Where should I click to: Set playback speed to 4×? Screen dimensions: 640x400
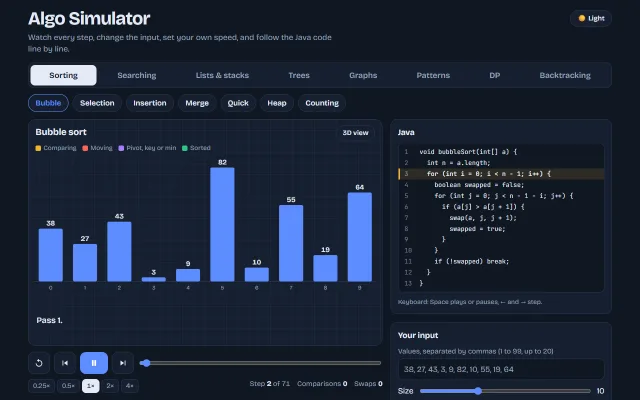130,386
